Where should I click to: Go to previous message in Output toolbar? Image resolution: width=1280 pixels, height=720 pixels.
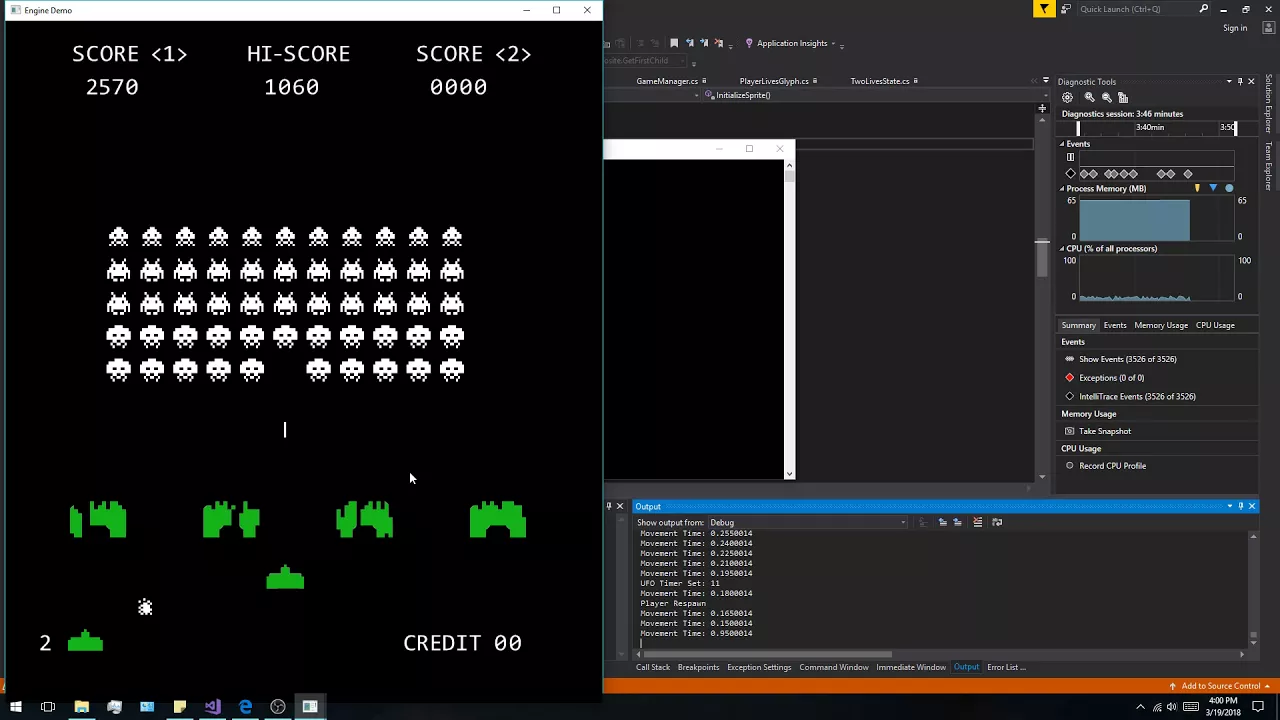942,522
